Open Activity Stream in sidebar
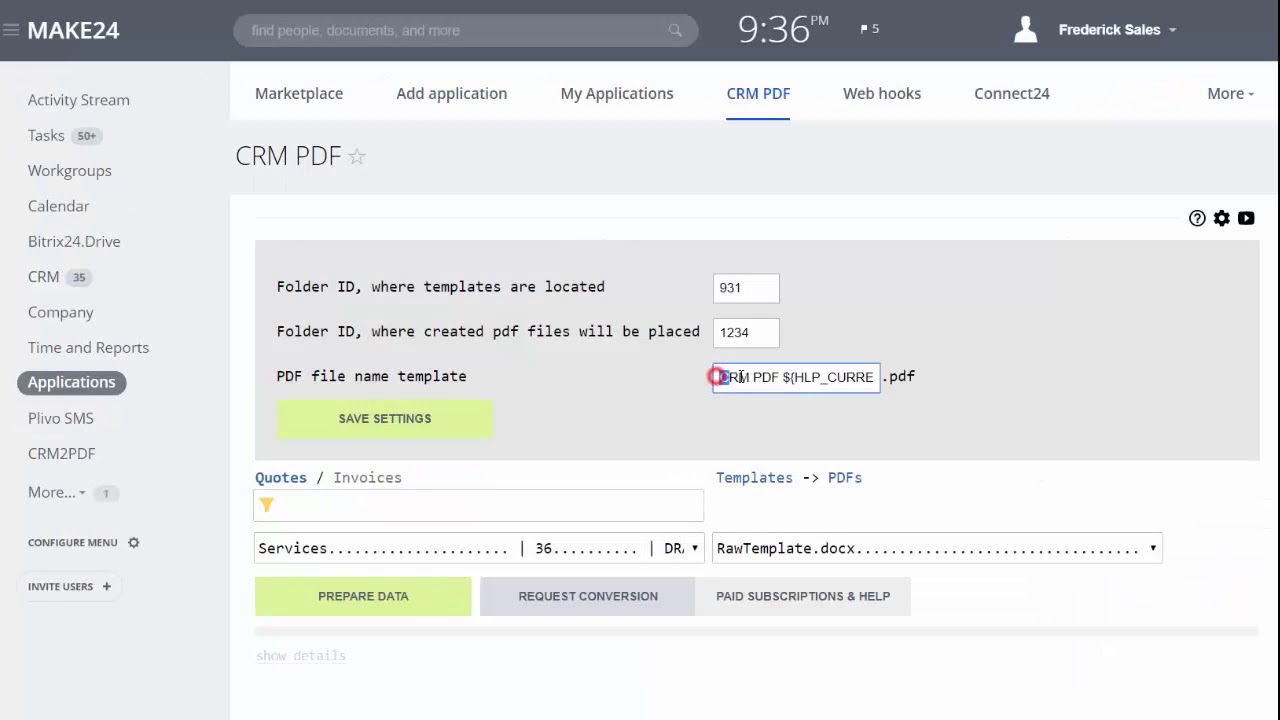The width and height of the screenshot is (1280, 720). click(x=79, y=100)
